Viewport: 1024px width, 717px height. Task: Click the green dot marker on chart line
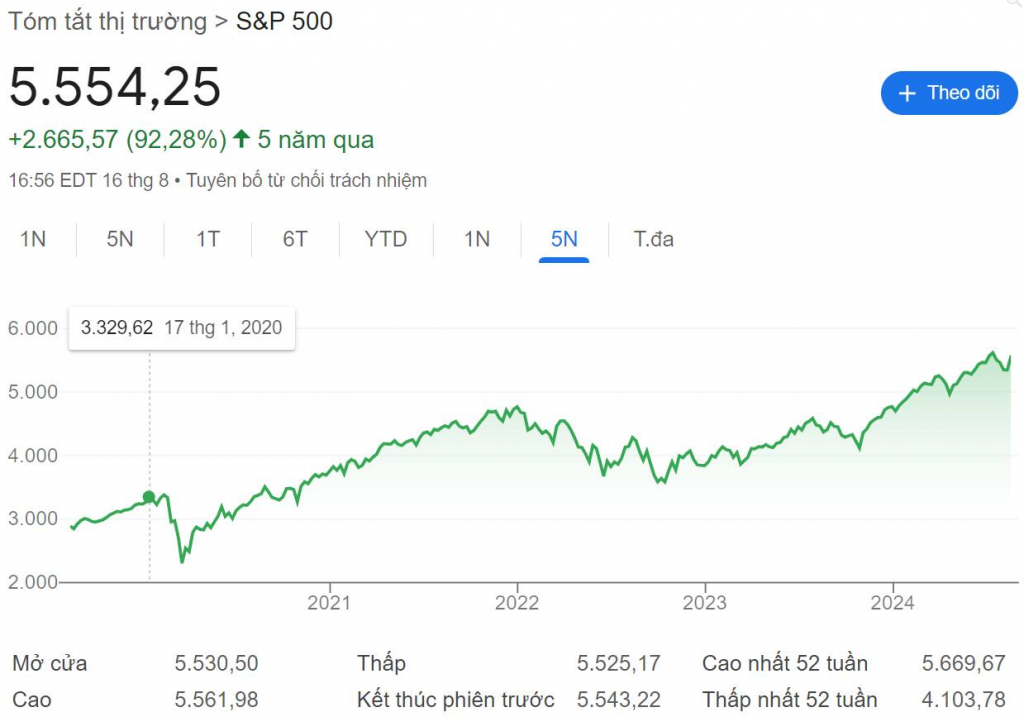(149, 497)
